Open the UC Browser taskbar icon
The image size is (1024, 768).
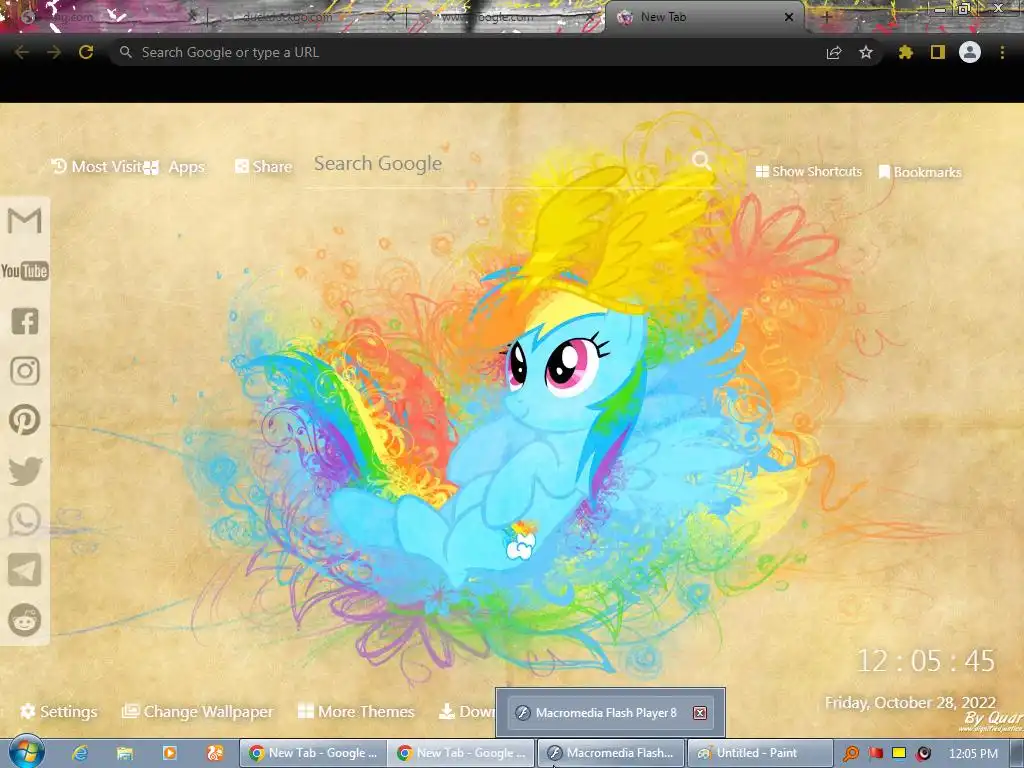(x=215, y=753)
